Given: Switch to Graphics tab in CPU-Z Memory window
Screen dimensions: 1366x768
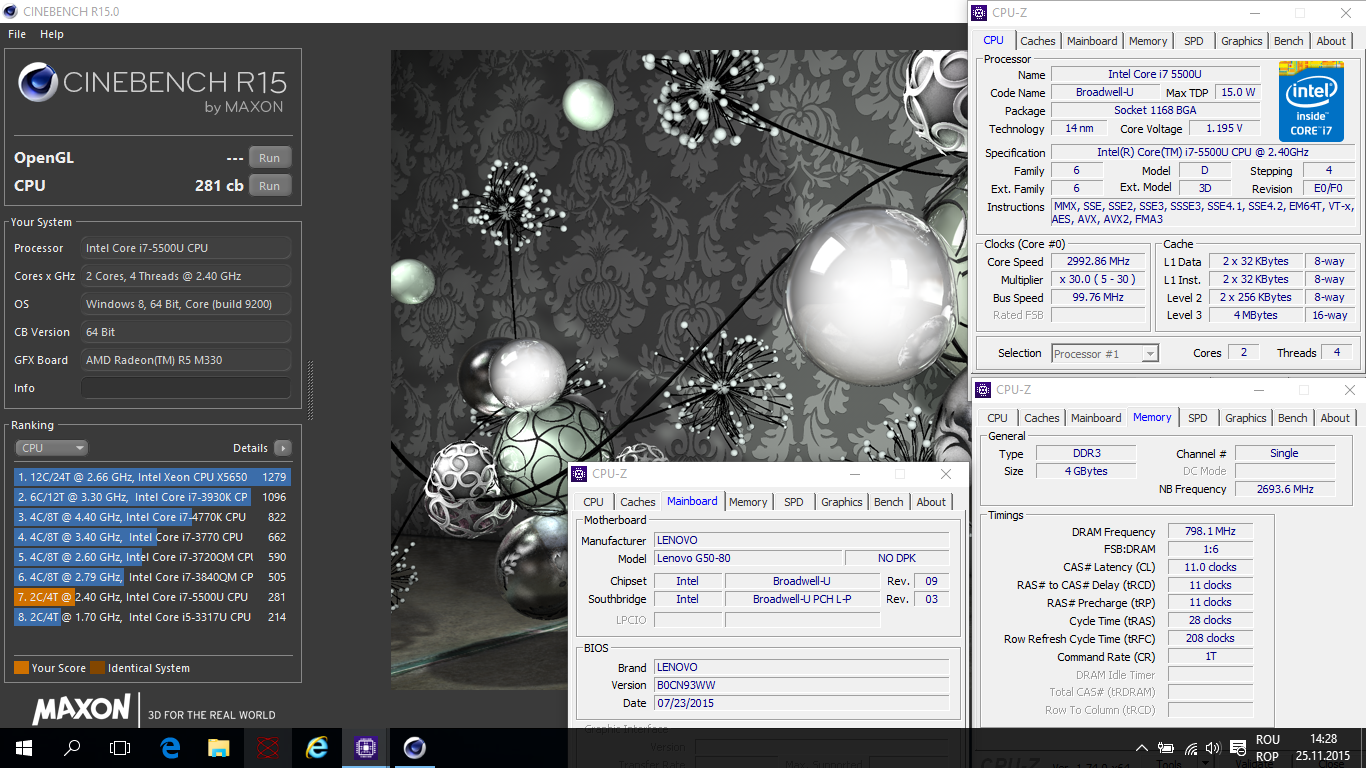Looking at the screenshot, I should point(1245,418).
